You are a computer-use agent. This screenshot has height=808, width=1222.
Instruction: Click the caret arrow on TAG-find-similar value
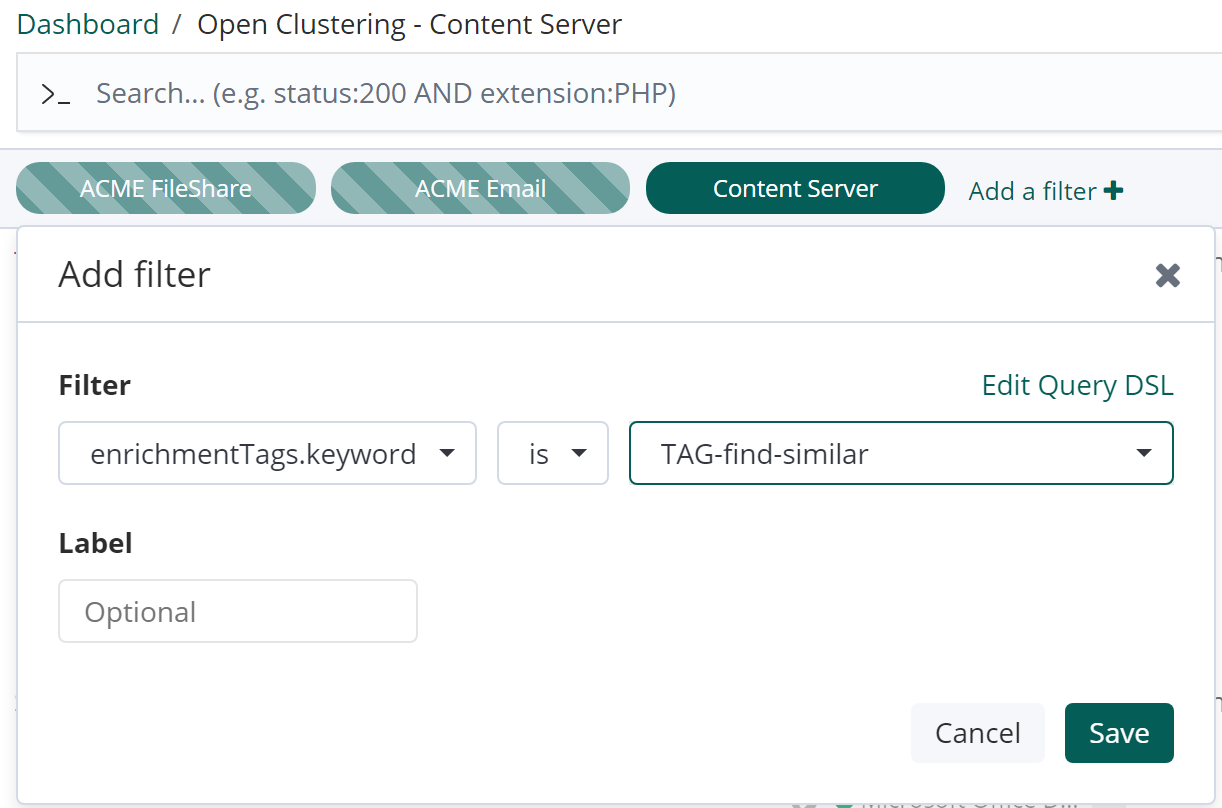tap(1144, 454)
